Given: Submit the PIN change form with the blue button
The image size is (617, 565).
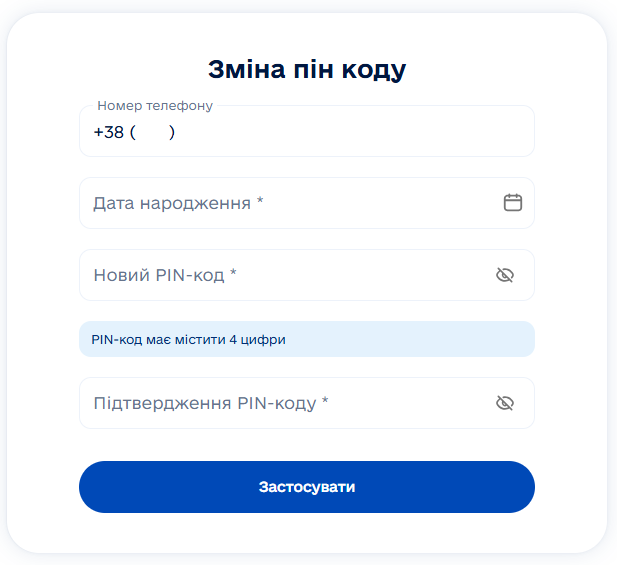Looking at the screenshot, I should coord(307,487).
